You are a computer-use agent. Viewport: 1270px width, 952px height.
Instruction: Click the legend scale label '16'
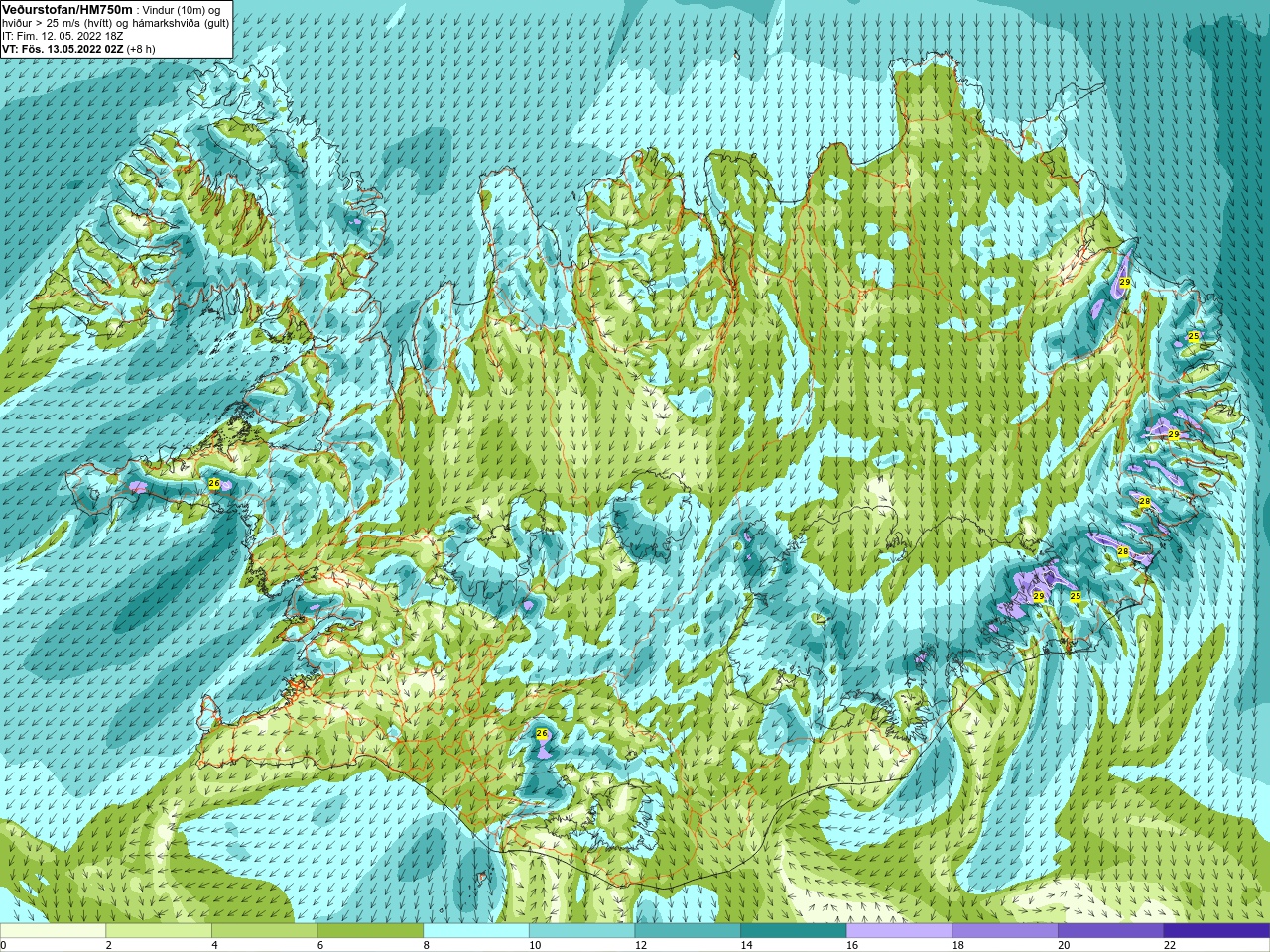coord(852,945)
